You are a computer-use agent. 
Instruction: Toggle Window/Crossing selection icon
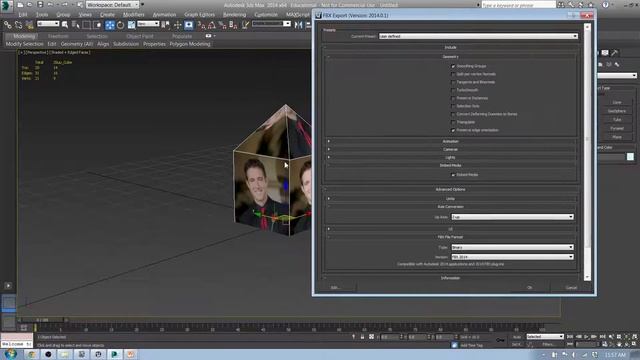coord(98,25)
